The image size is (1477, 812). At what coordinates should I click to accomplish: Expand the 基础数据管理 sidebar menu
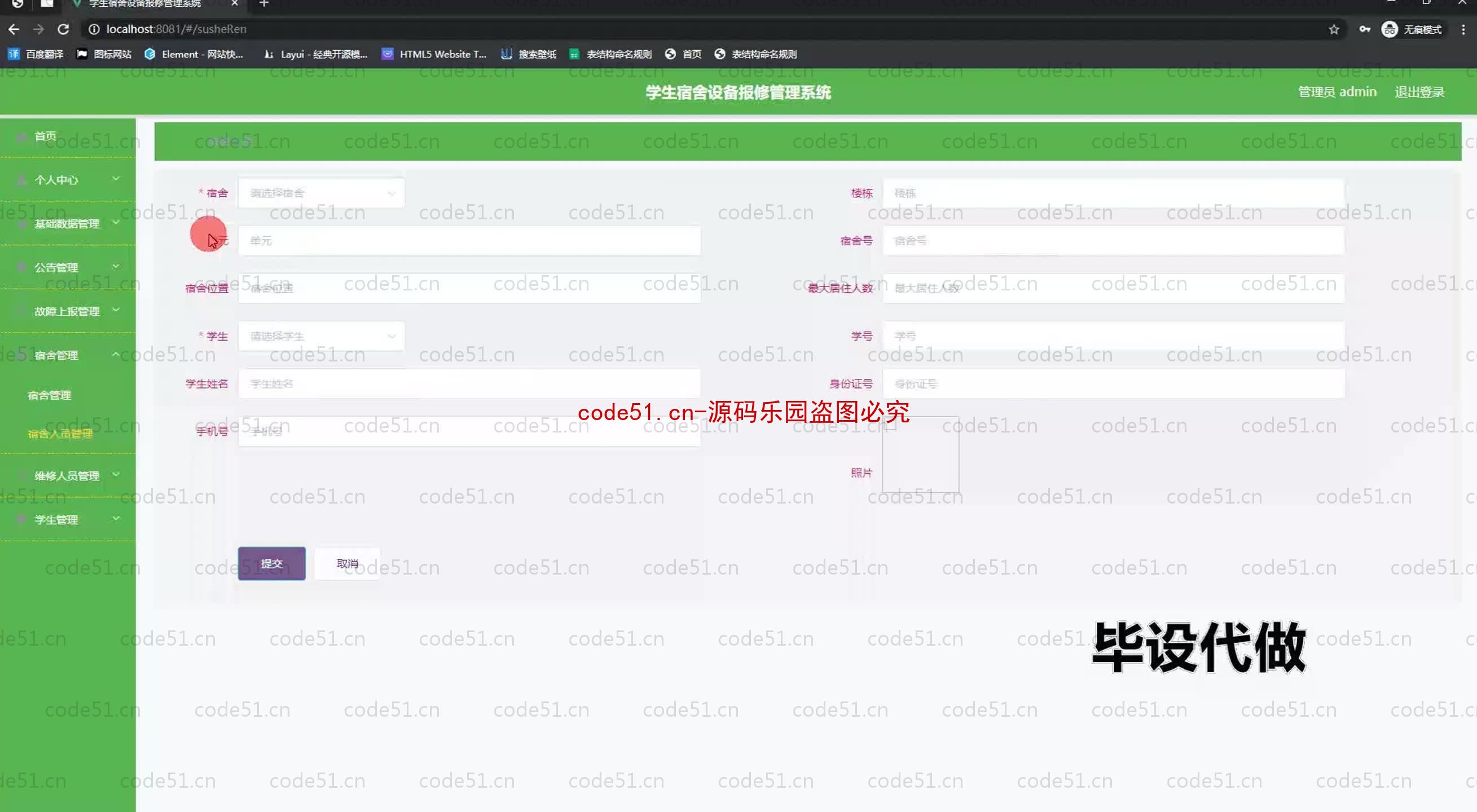(x=68, y=223)
